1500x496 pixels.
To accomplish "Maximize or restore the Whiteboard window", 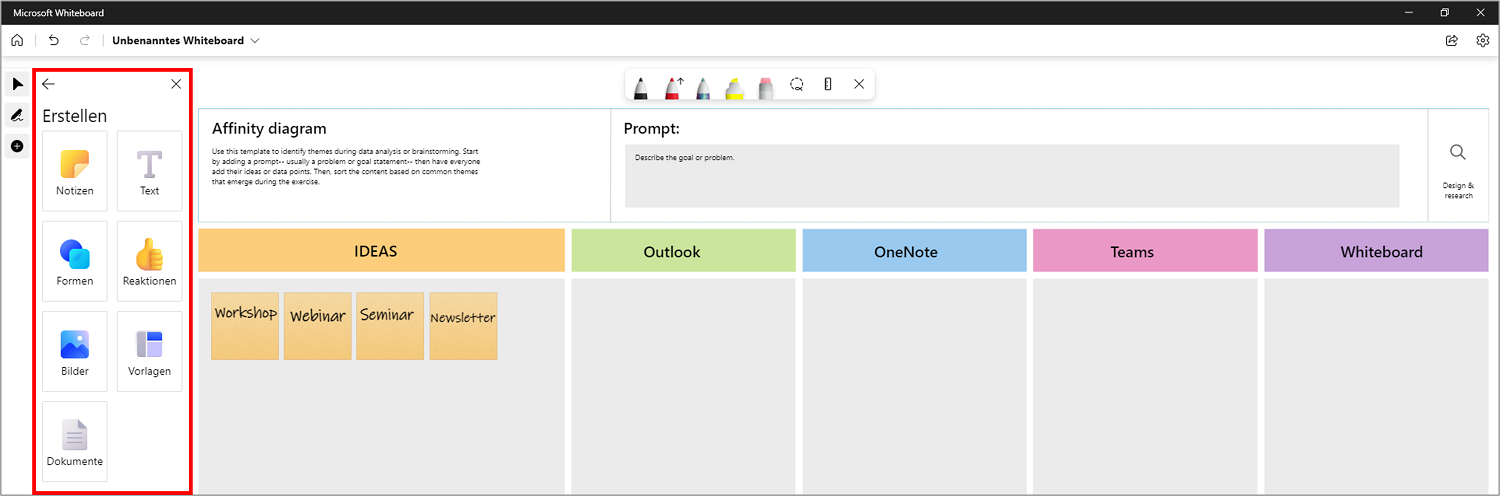I will click(1444, 13).
